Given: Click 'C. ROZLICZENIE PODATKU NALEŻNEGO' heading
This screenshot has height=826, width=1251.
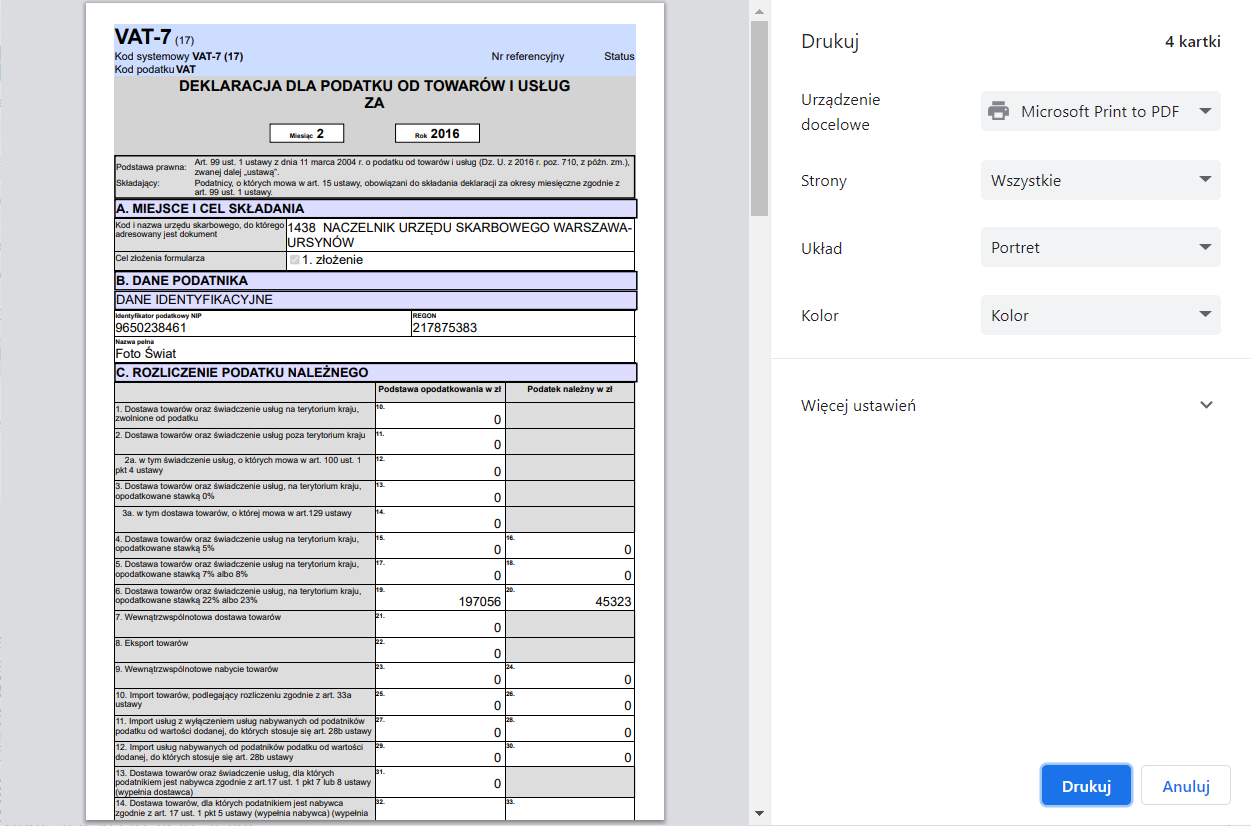Looking at the screenshot, I should 242,372.
